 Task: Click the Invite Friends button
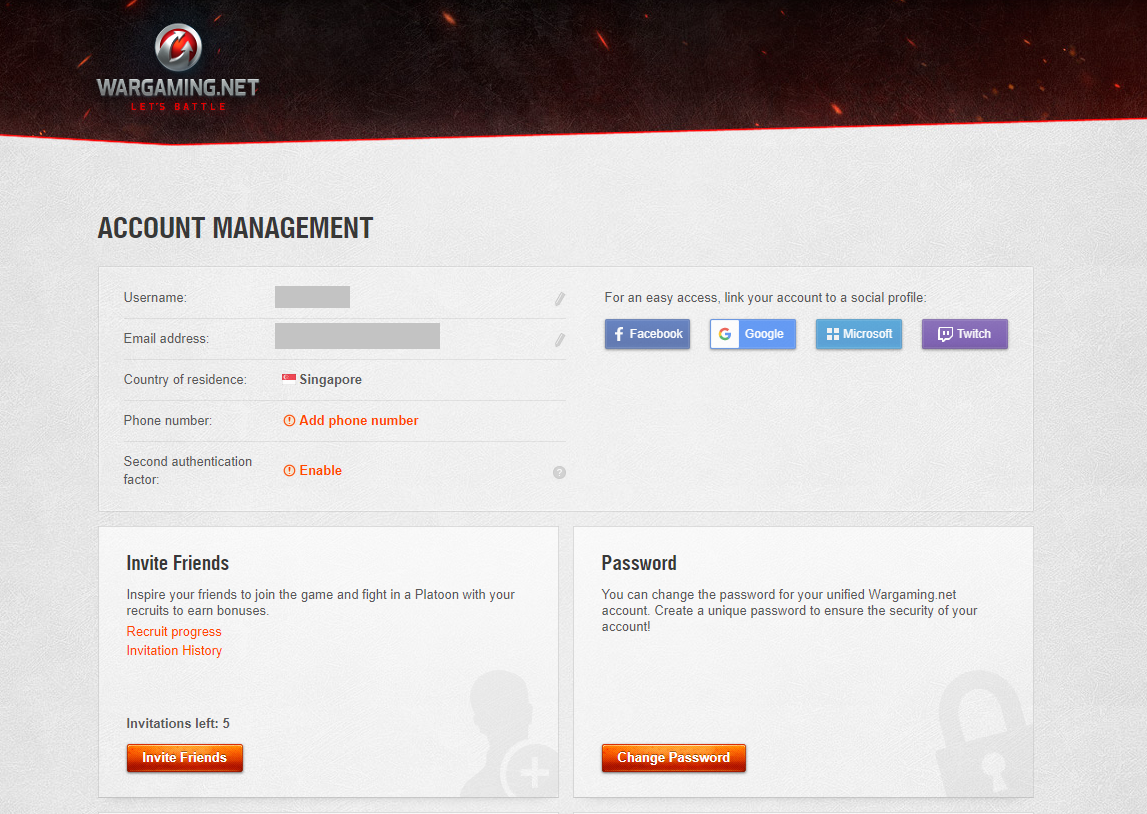184,758
